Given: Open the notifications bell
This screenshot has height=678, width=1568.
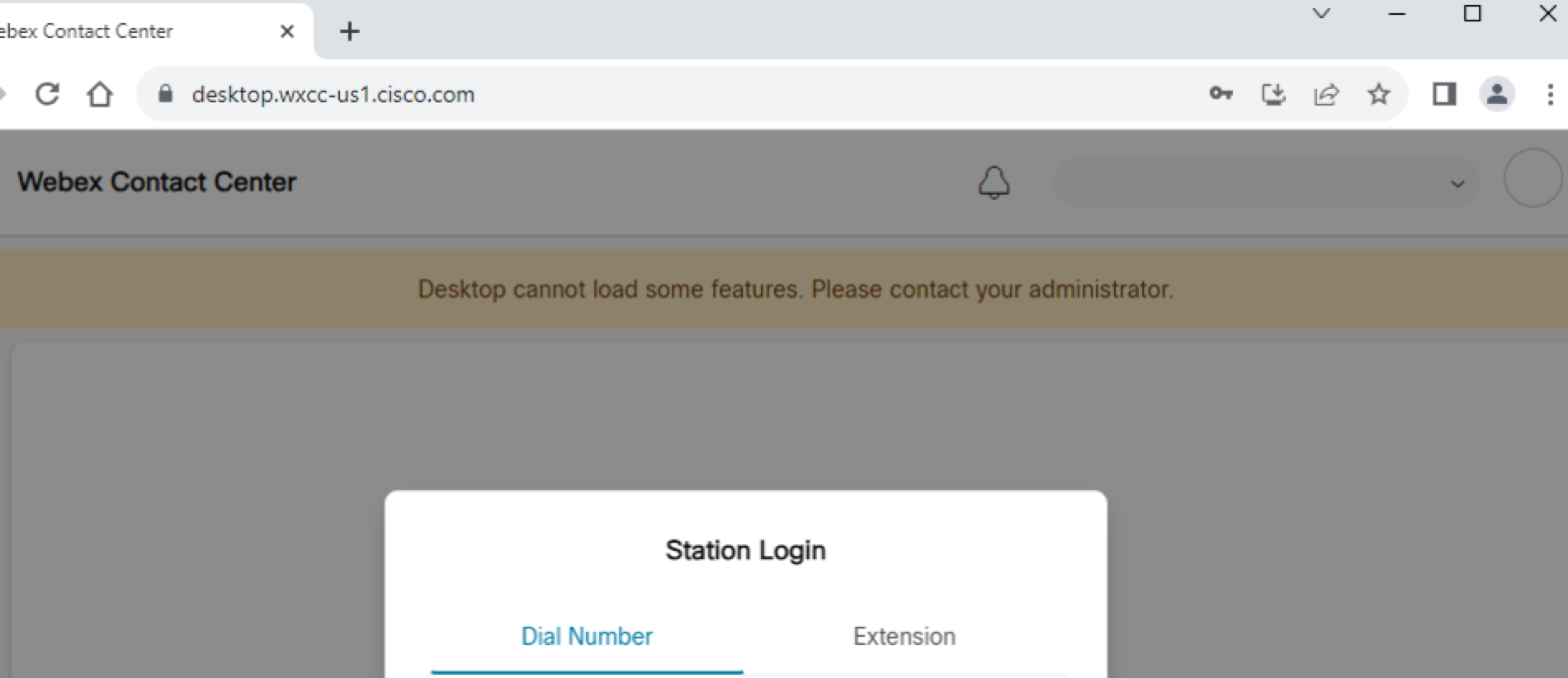Looking at the screenshot, I should click(x=994, y=182).
